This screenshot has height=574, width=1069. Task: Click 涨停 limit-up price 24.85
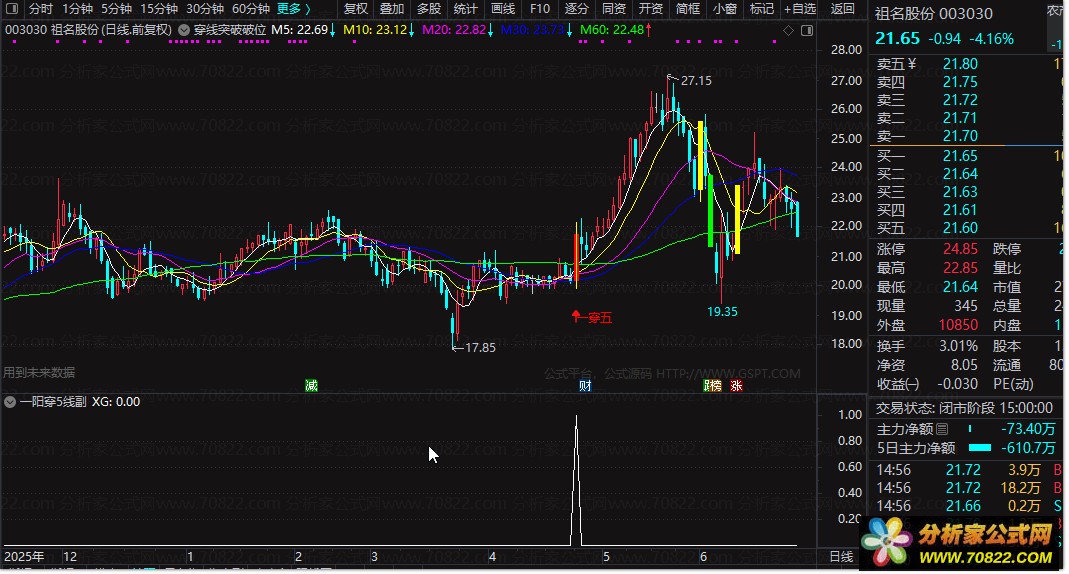pyautogui.click(x=960, y=249)
